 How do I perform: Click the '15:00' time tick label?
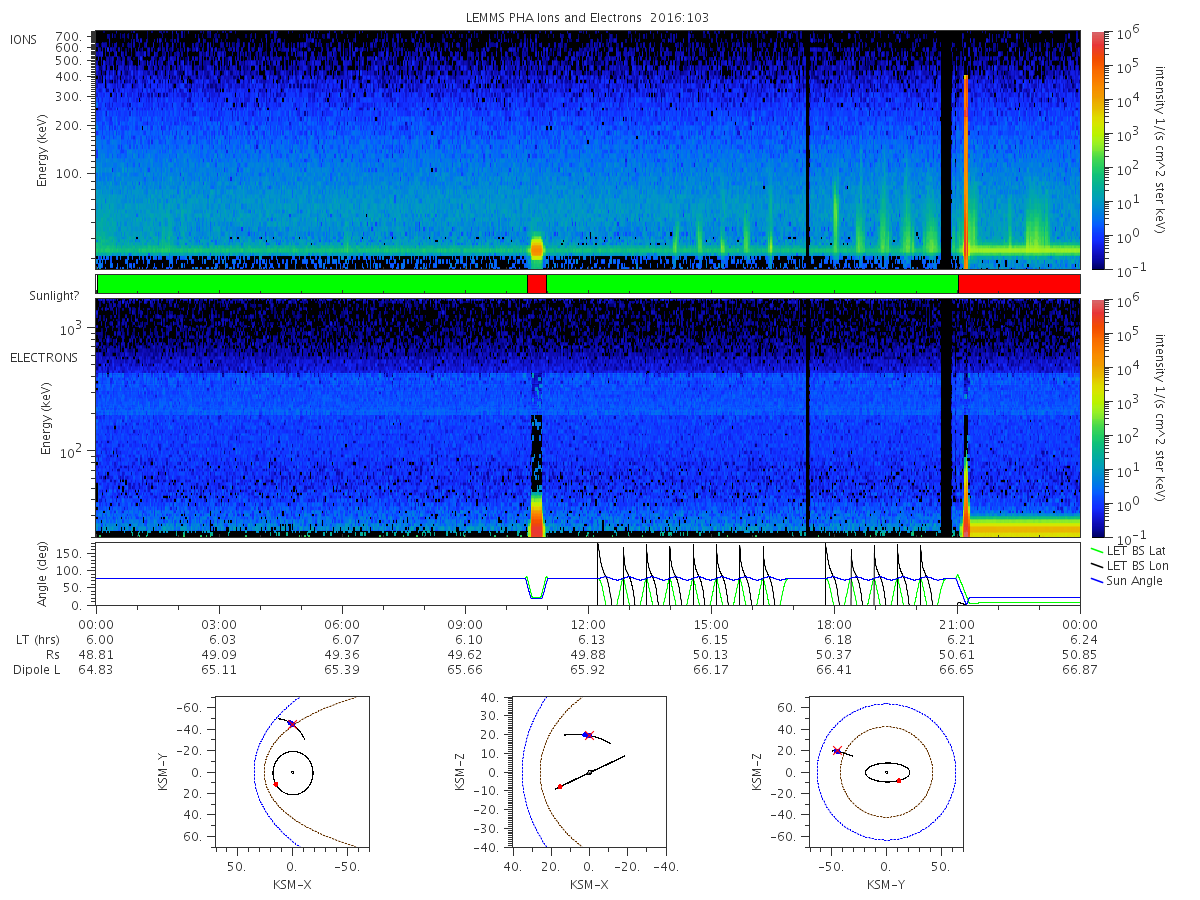point(711,624)
